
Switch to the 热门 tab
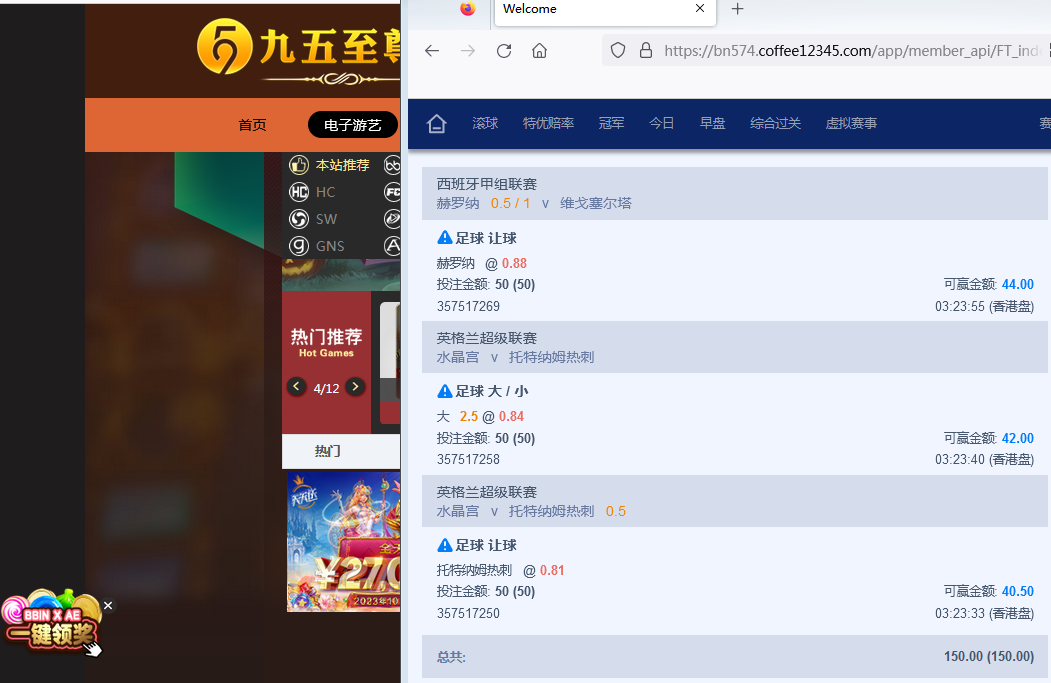point(327,451)
